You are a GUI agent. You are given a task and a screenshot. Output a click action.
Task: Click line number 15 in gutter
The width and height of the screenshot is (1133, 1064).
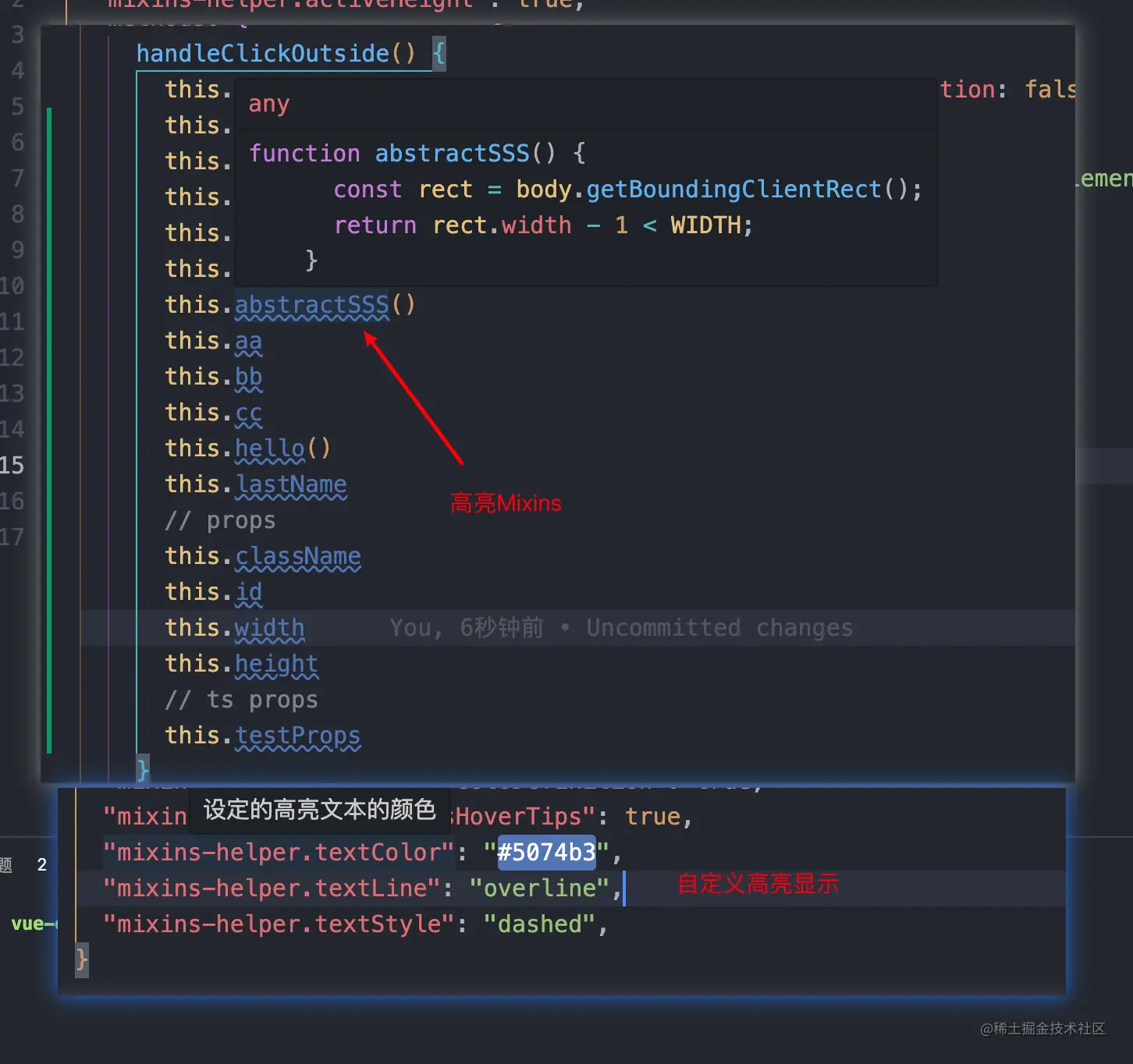(x=12, y=466)
